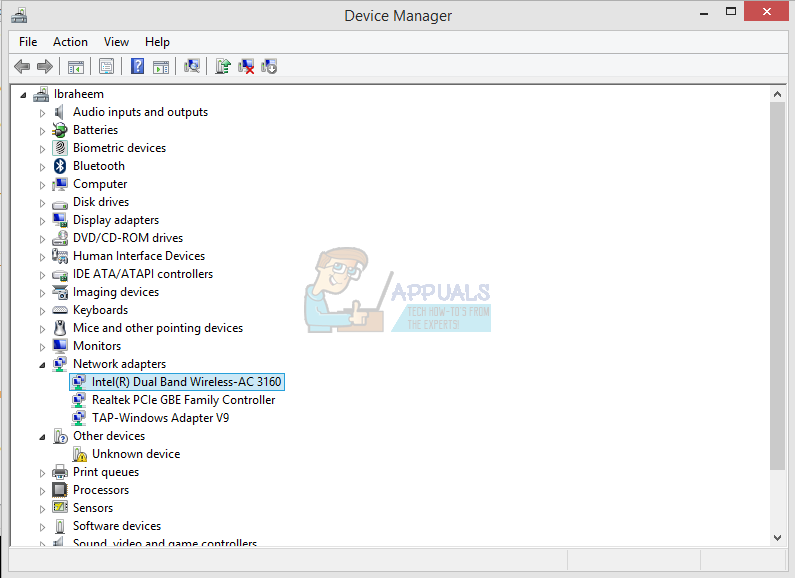Select Realtek PCIe GBE Family Controller

point(184,400)
